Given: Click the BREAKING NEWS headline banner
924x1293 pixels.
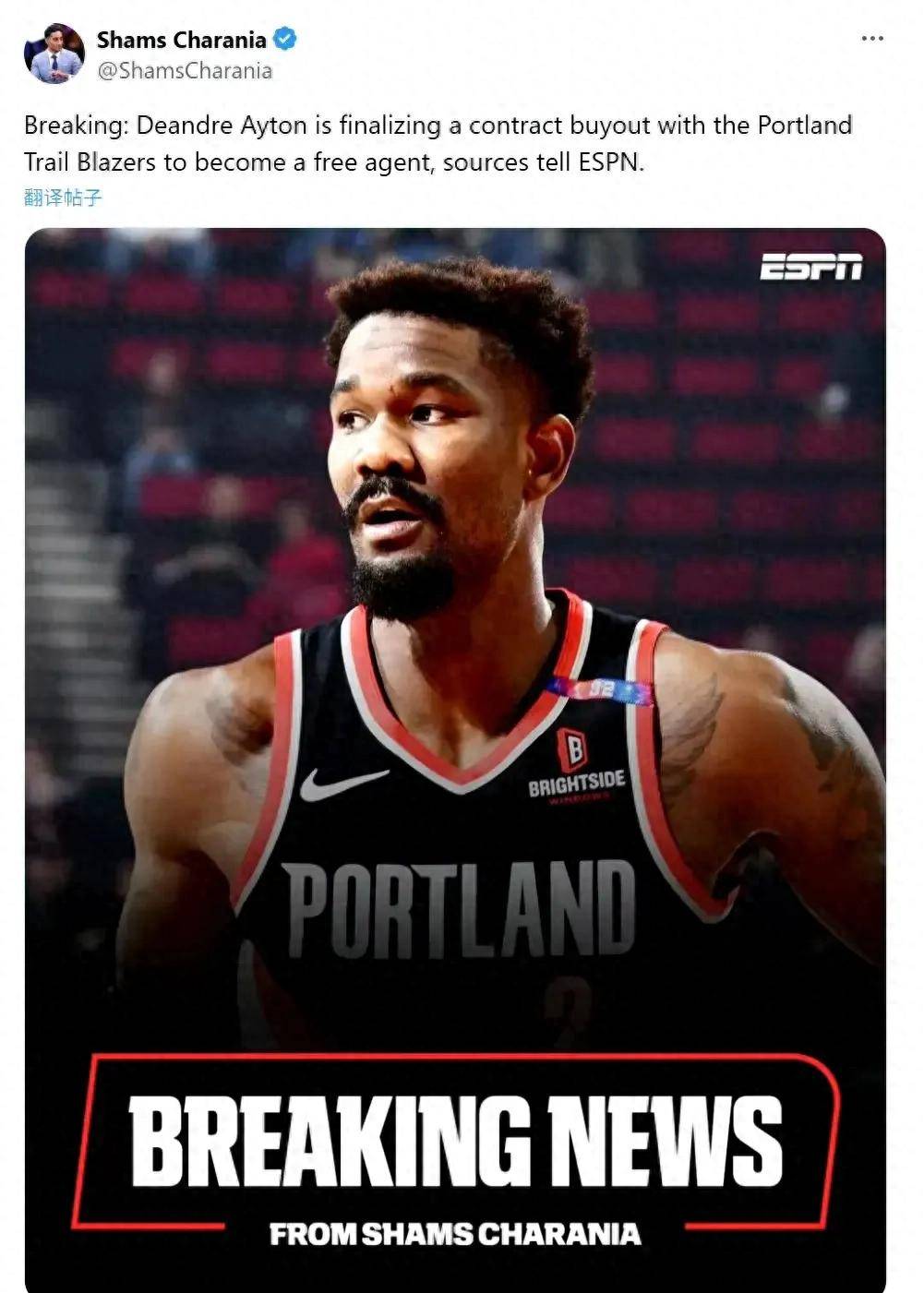Looking at the screenshot, I should coord(455,1141).
